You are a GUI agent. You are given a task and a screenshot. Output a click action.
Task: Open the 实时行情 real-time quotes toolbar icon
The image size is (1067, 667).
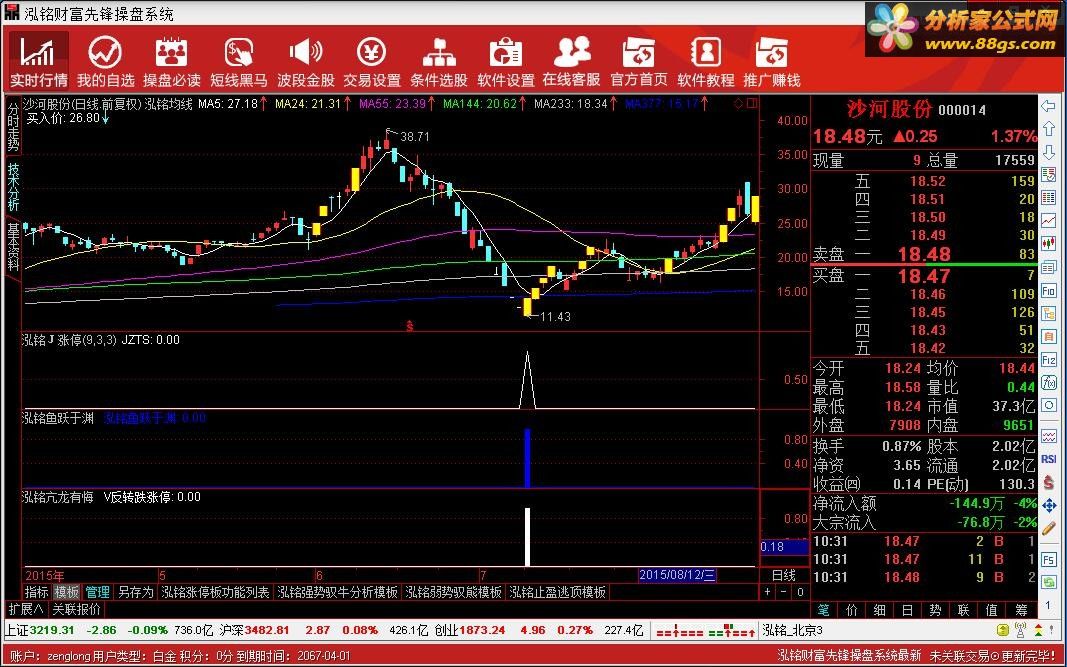(x=38, y=61)
